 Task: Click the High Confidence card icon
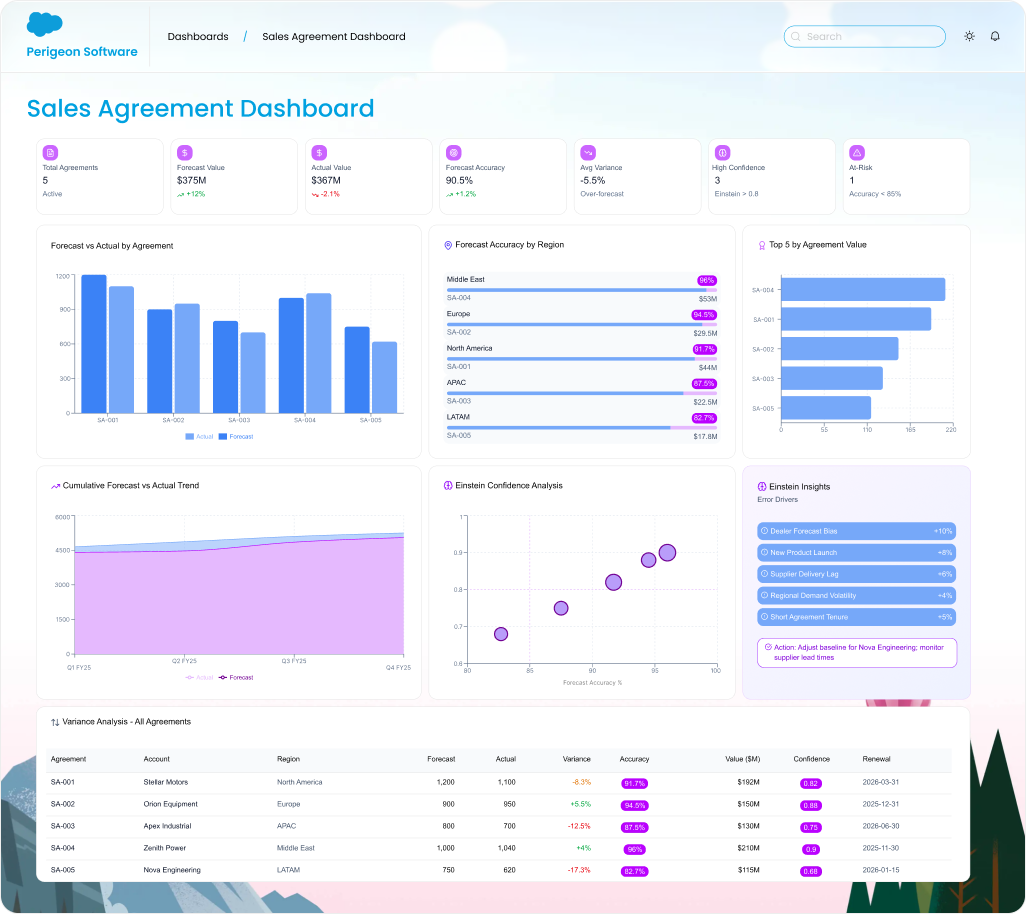click(x=720, y=152)
